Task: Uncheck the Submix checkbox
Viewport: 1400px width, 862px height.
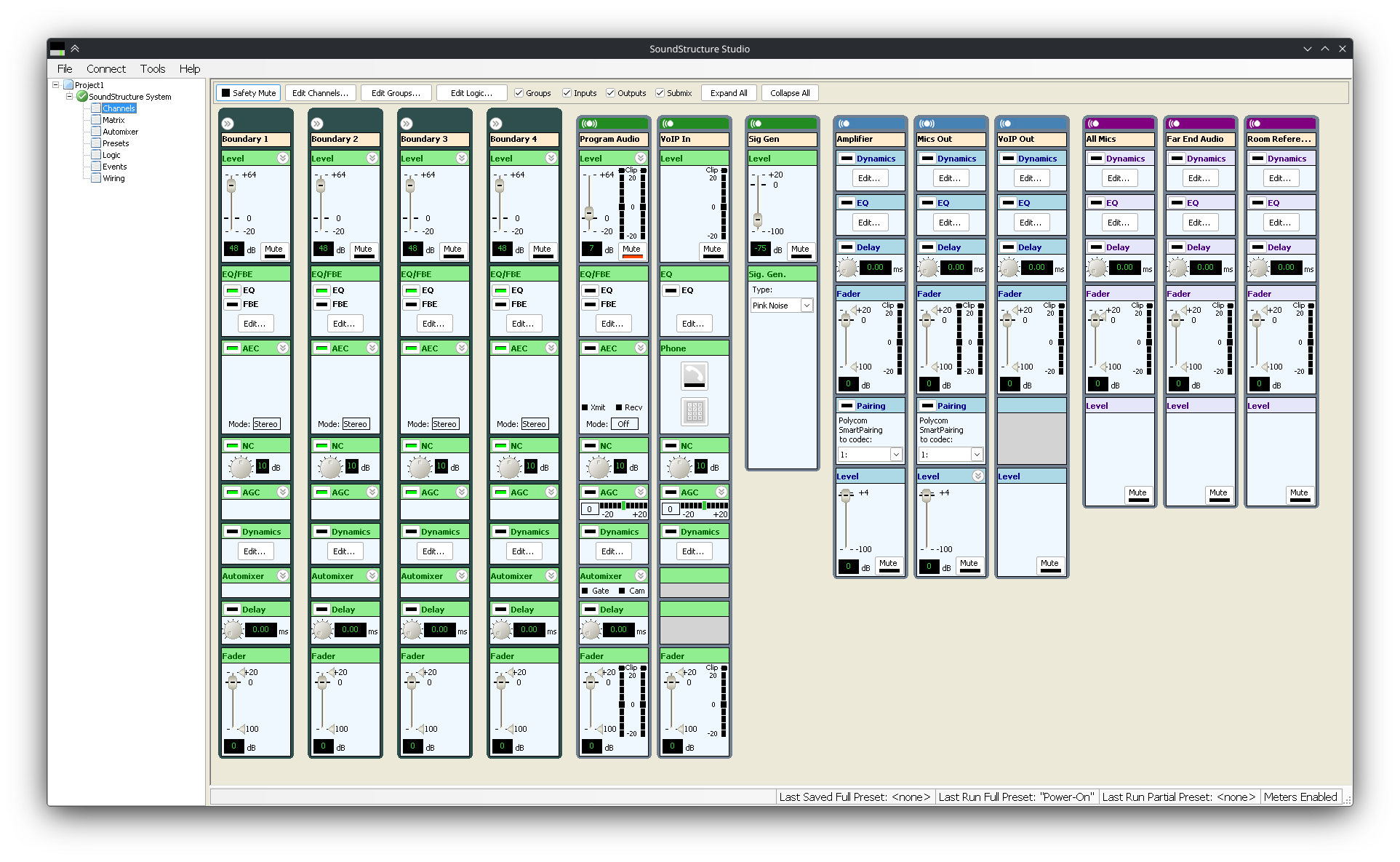Action: click(660, 93)
